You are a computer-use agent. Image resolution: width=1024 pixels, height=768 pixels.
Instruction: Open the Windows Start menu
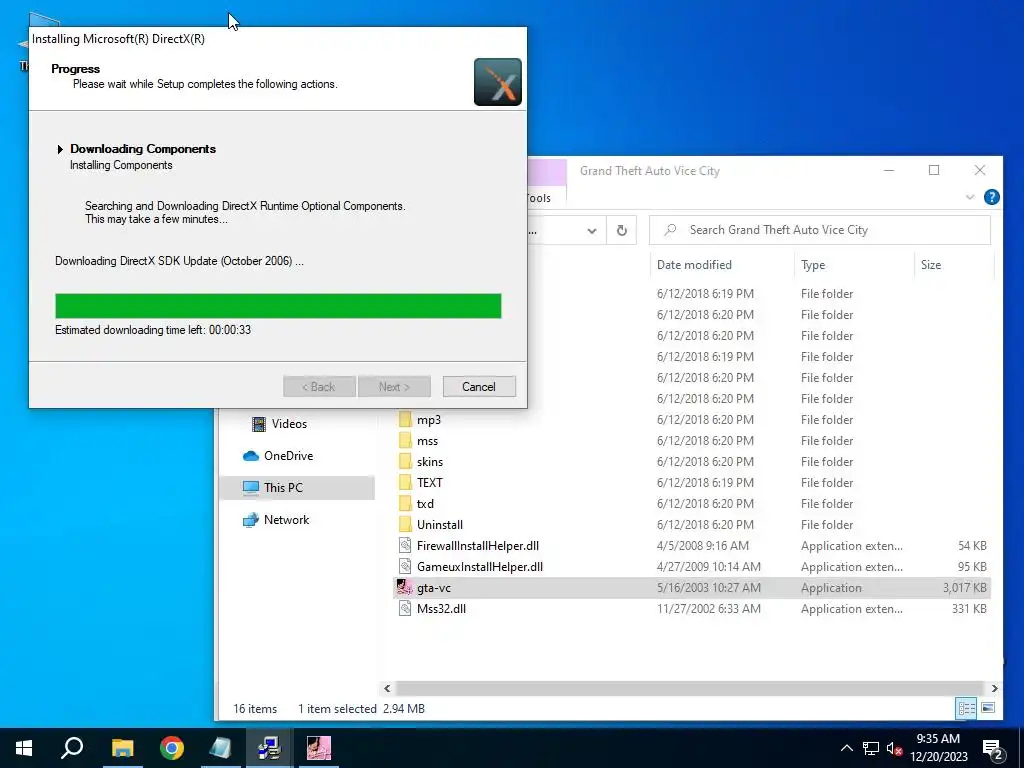[24, 748]
